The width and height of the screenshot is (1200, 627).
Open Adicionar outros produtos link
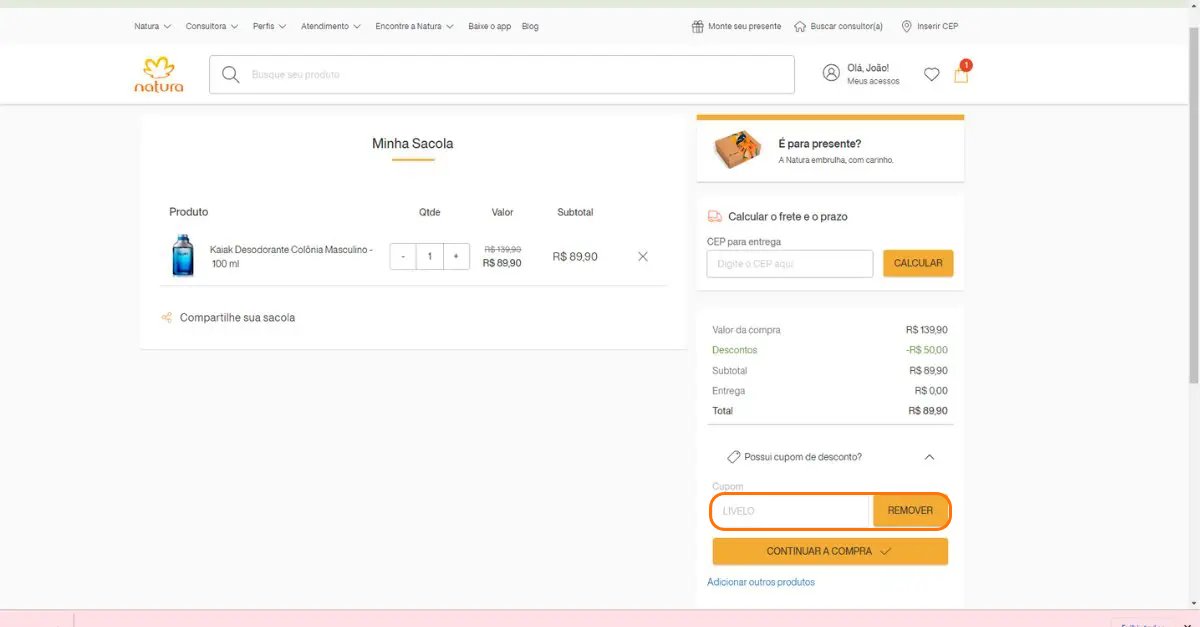(761, 582)
